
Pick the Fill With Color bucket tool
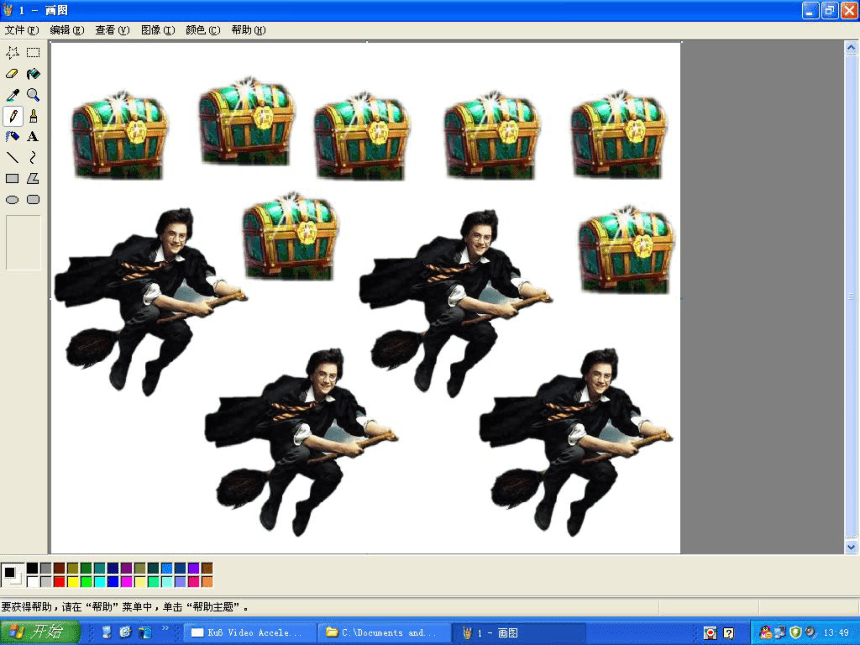(x=33, y=73)
